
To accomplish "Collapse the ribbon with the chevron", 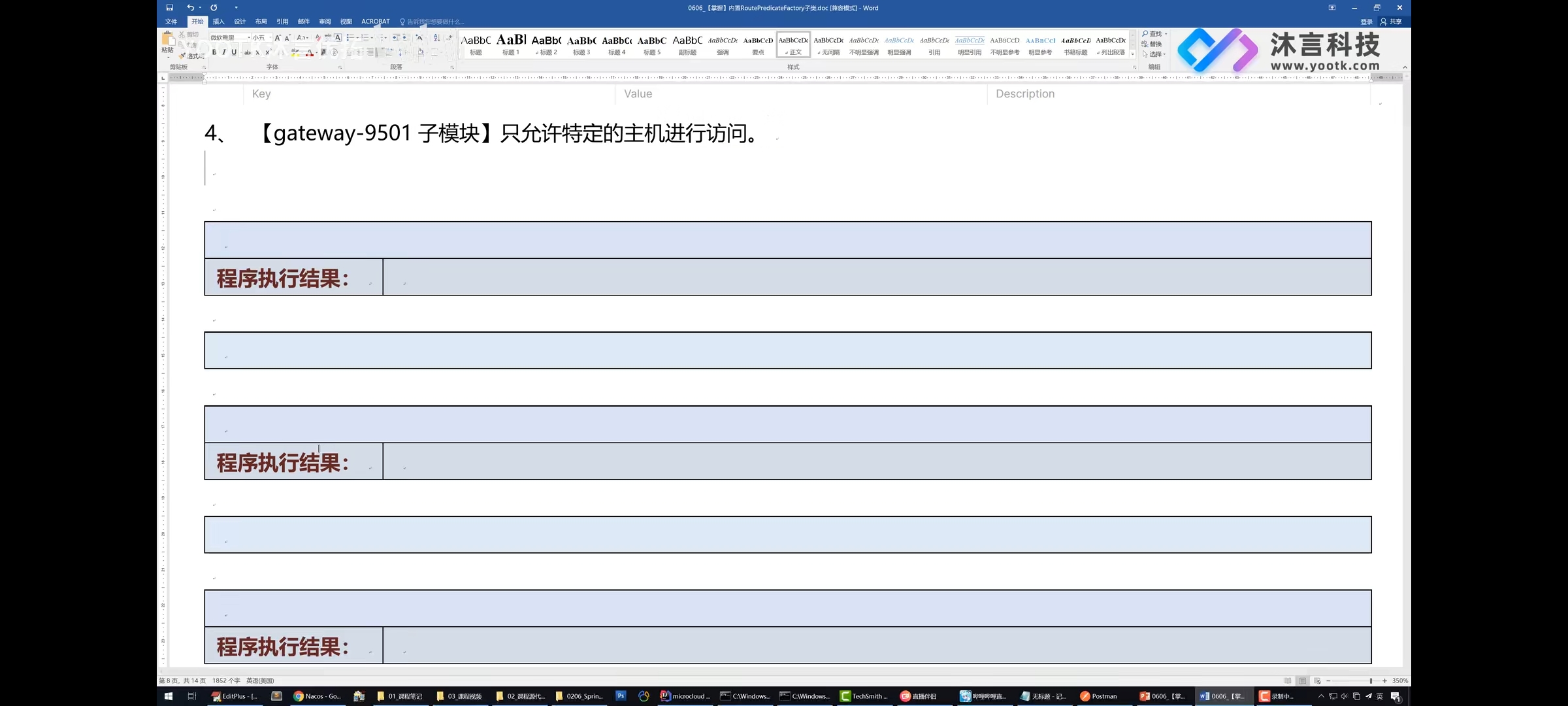I will [1405, 67].
